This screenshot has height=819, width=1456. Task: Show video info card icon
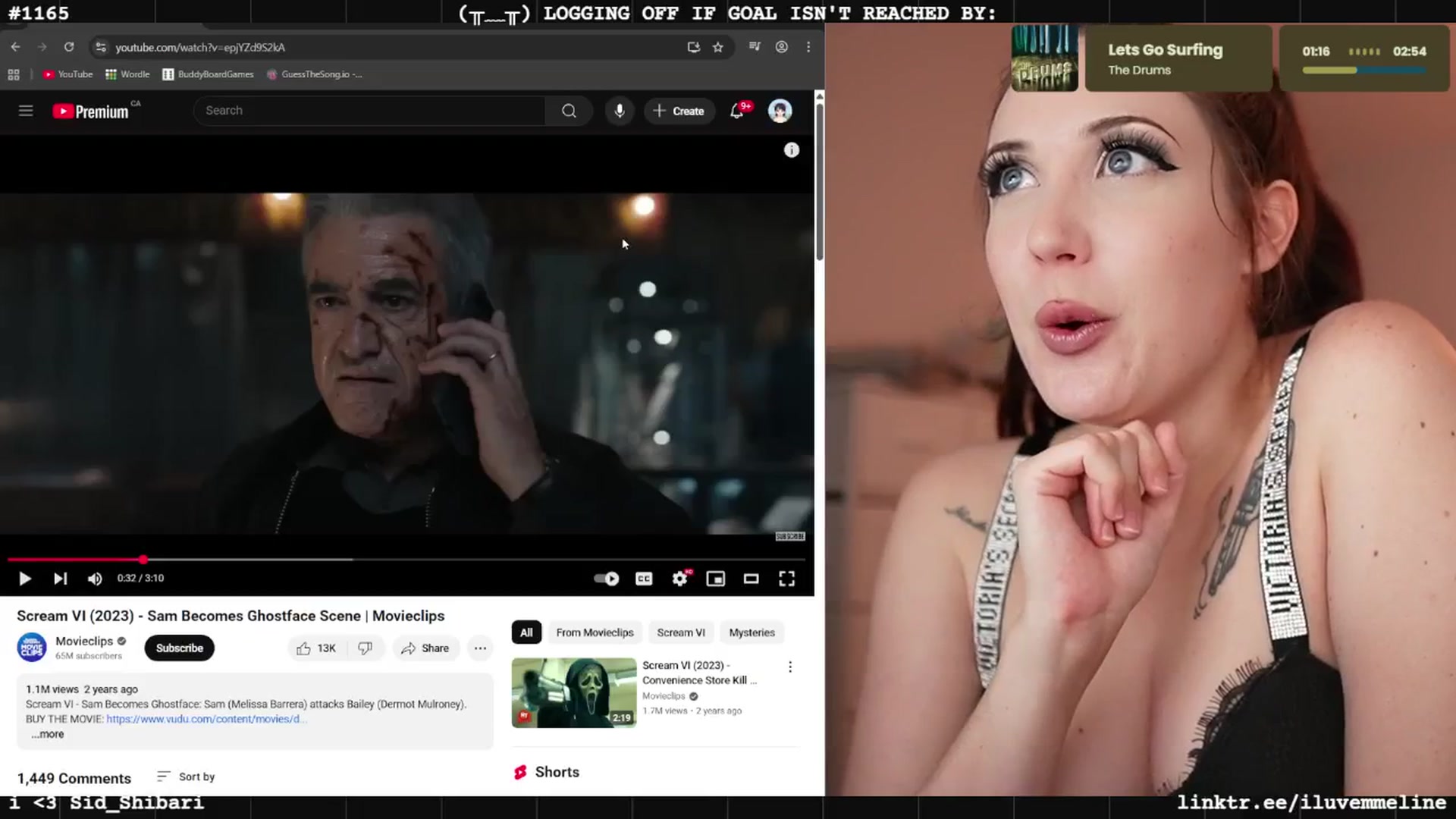(791, 150)
